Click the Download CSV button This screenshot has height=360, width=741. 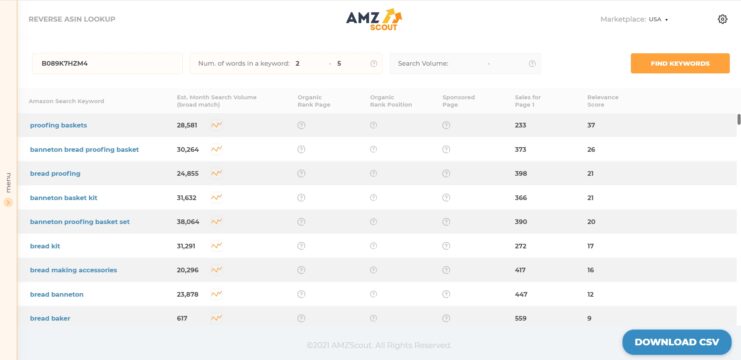(x=677, y=342)
